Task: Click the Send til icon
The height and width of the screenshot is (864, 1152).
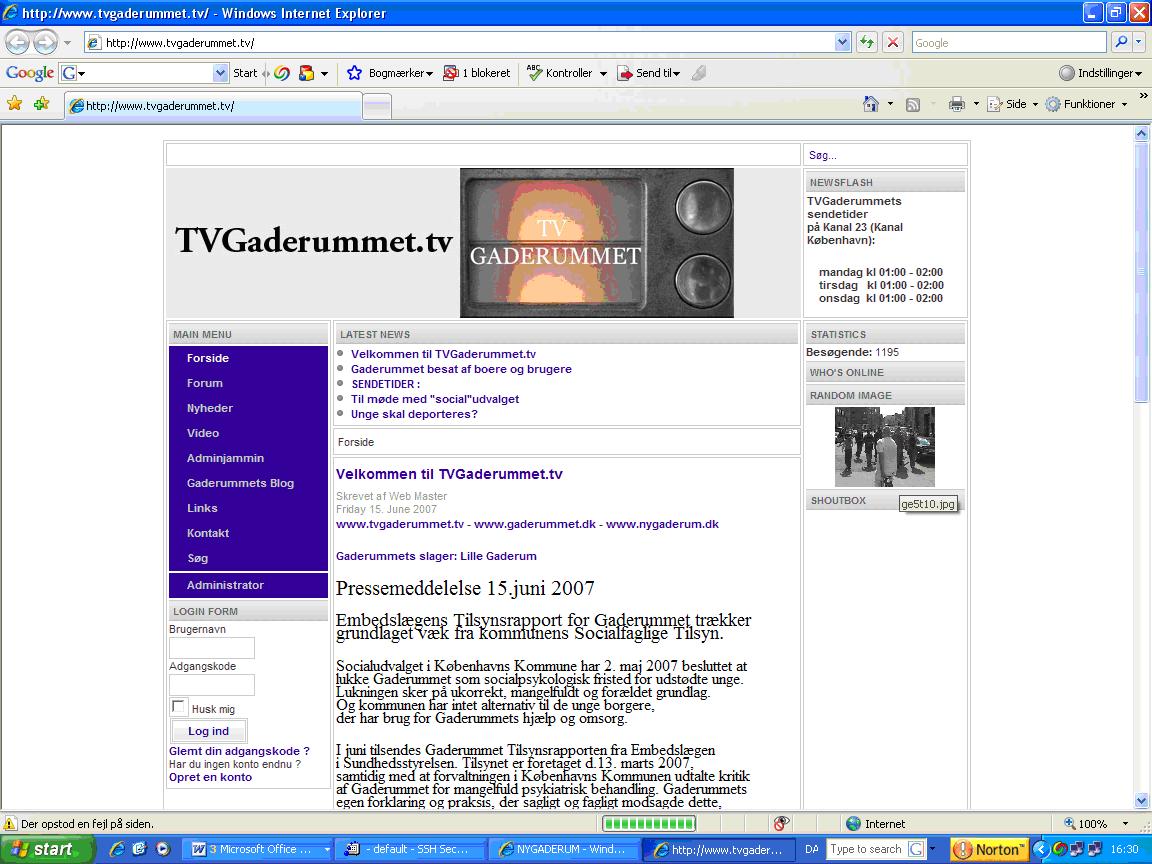Action: pos(624,73)
